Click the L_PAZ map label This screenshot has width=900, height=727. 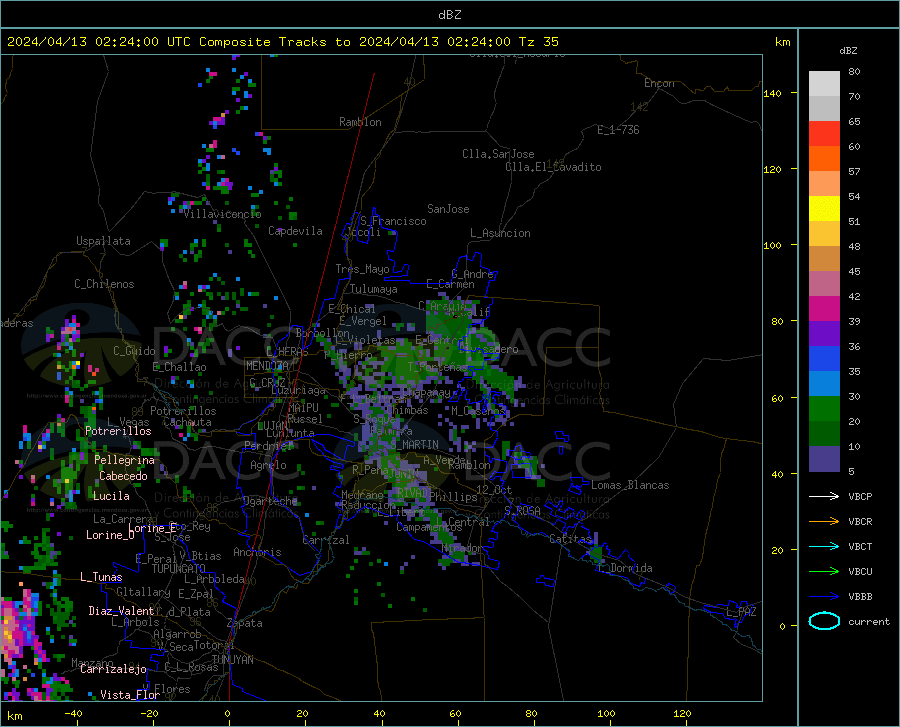(741, 612)
